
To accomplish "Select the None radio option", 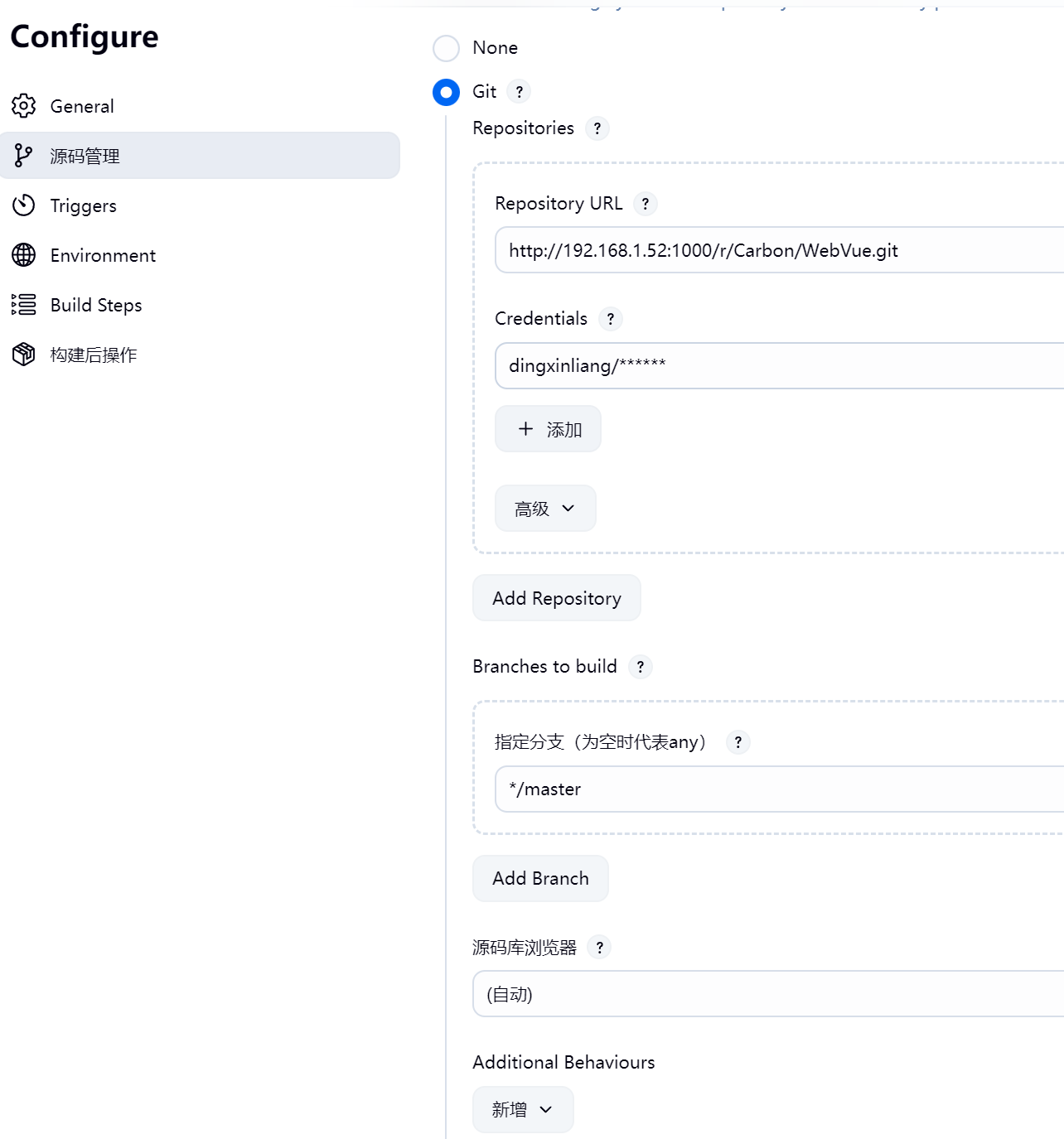I will [x=446, y=48].
